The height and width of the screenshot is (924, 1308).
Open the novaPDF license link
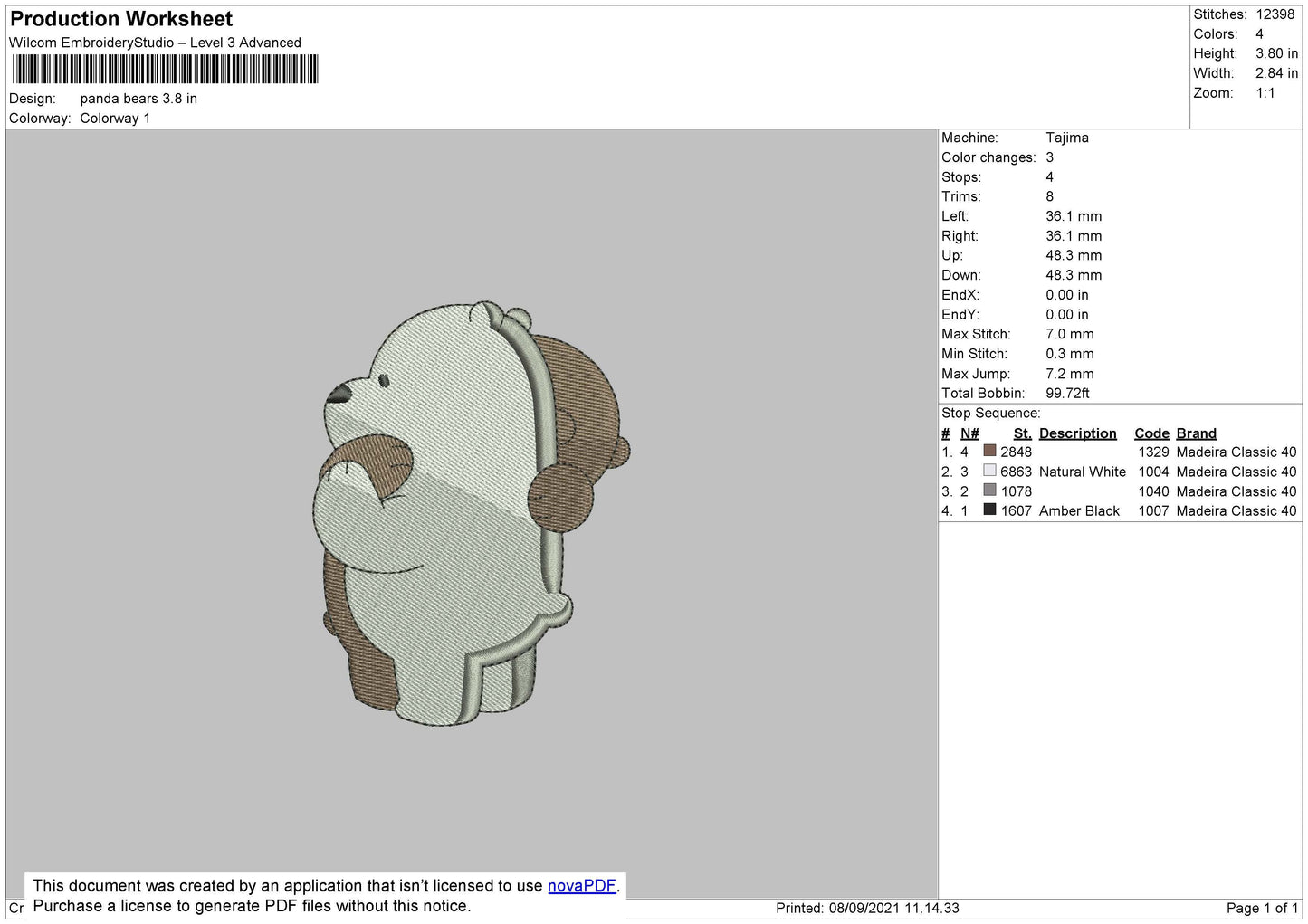tap(581, 886)
